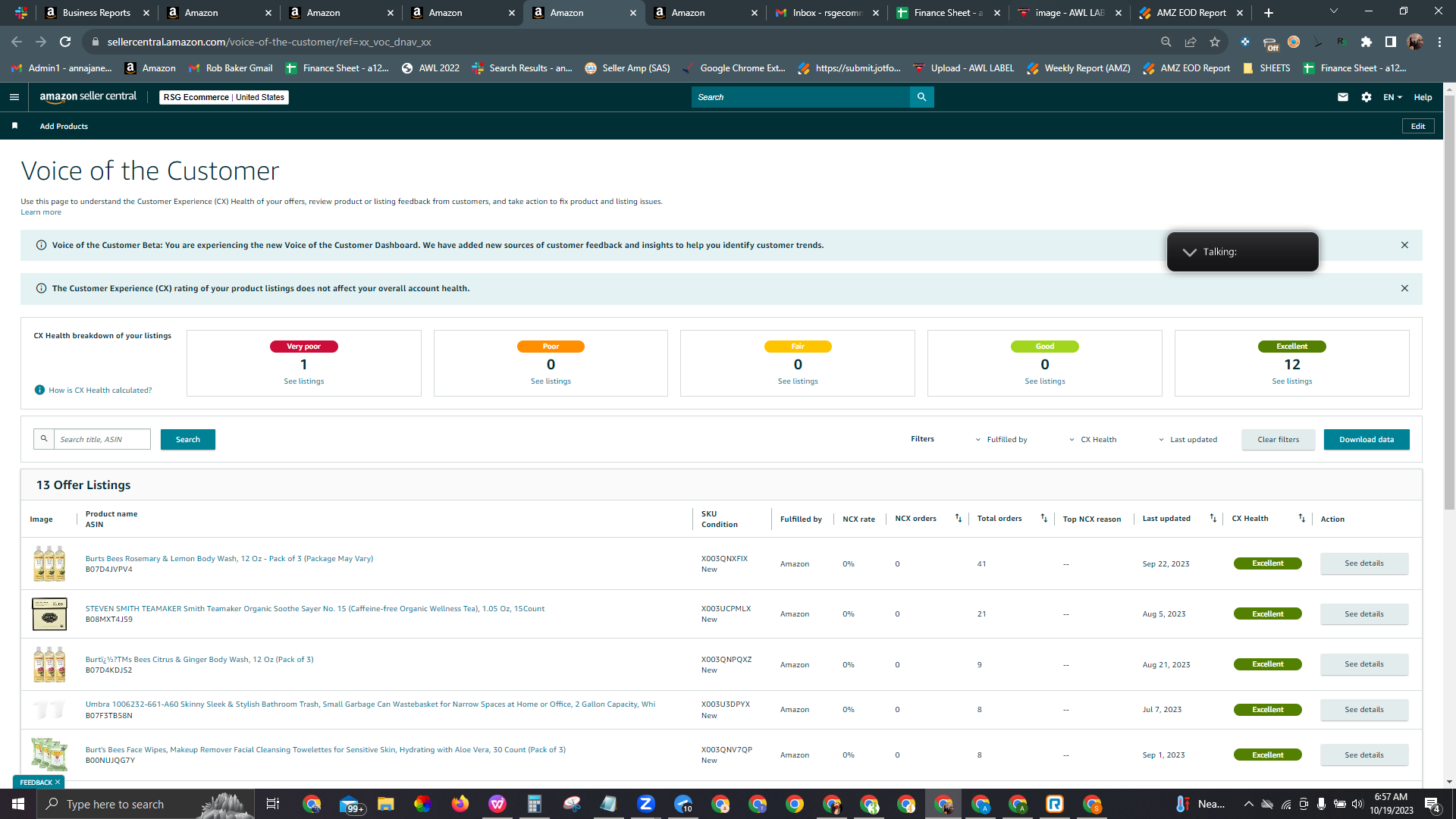This screenshot has width=1456, height=819.
Task: Switch to the image - AWL LABEL tab
Action: click(1069, 13)
